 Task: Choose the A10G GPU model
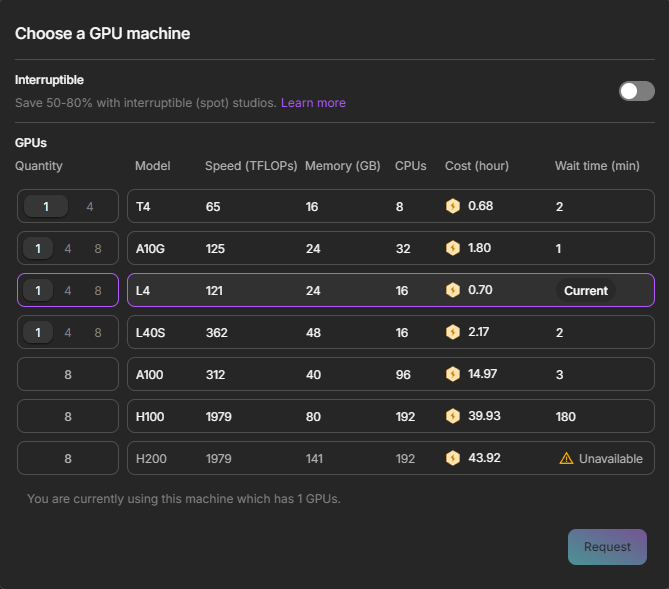pos(150,248)
